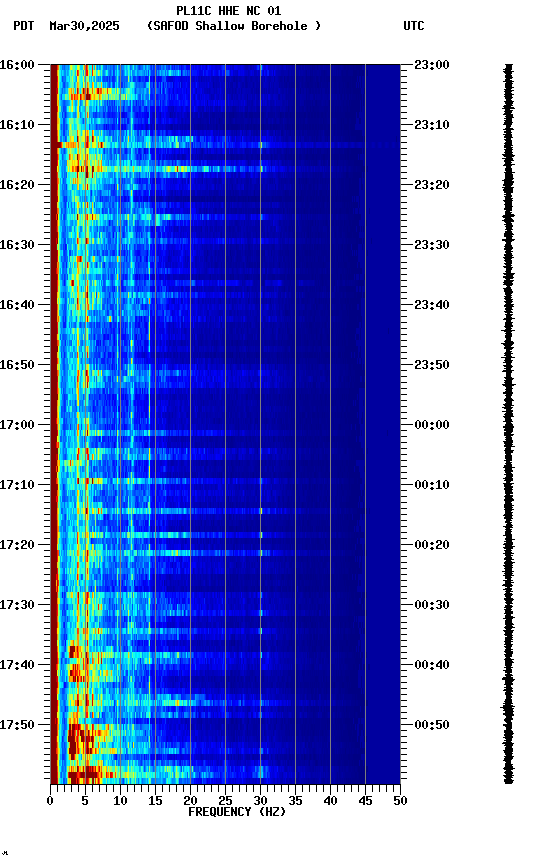Click the '17:50' PDT time label

click(x=17, y=725)
